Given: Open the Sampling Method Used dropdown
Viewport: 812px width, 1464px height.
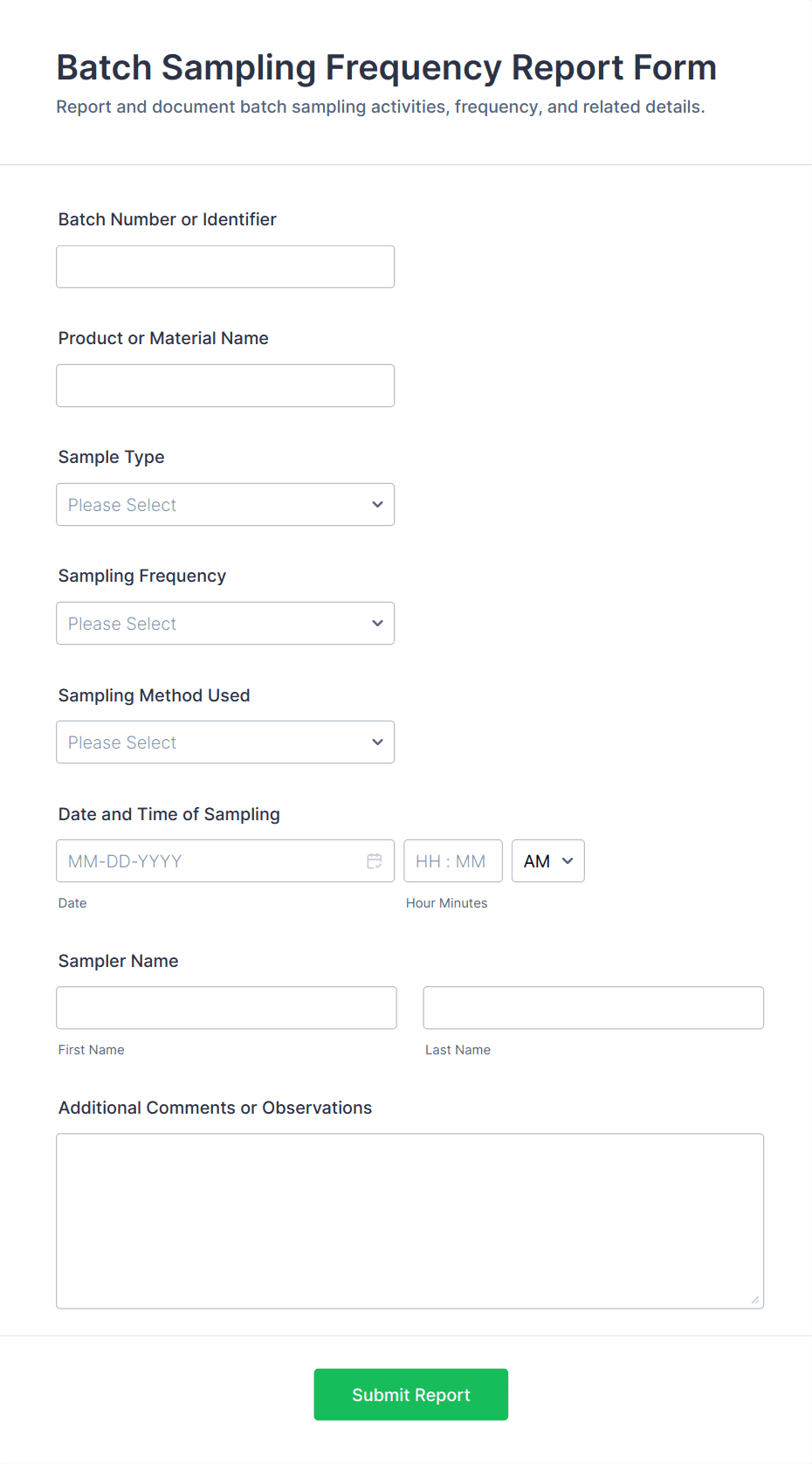Looking at the screenshot, I should point(224,742).
